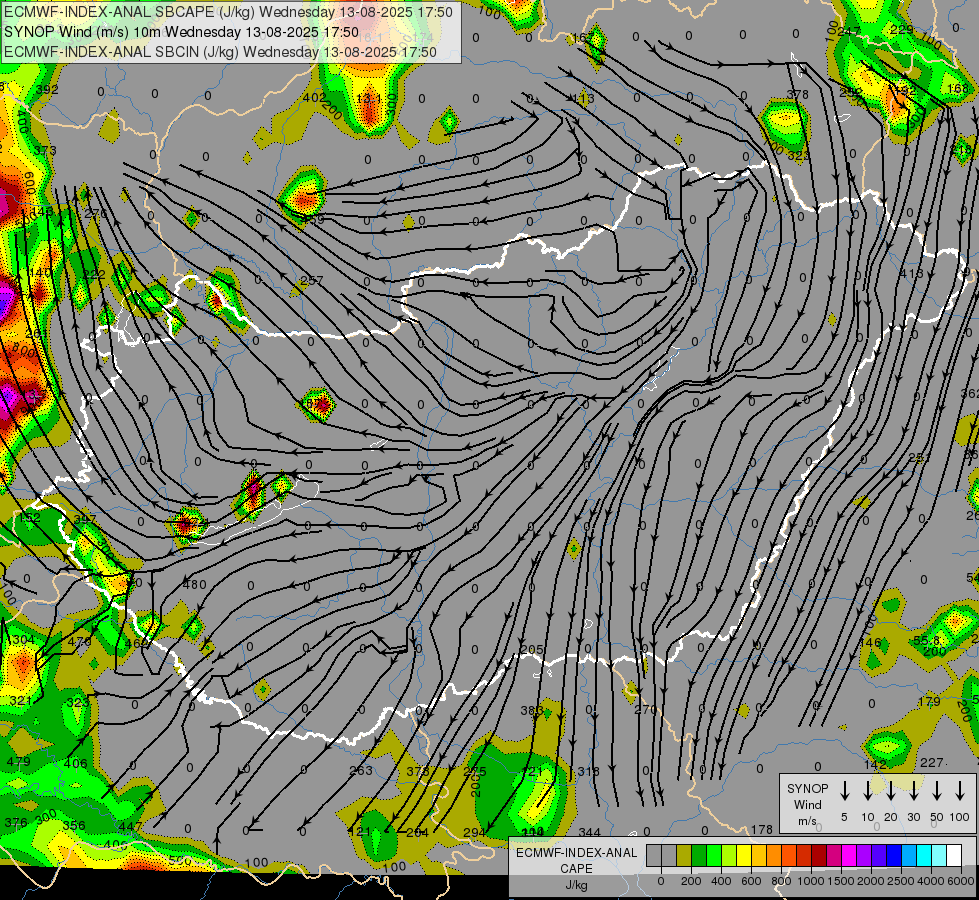Click the map value 263
The width and height of the screenshot is (979, 900).
tap(361, 770)
